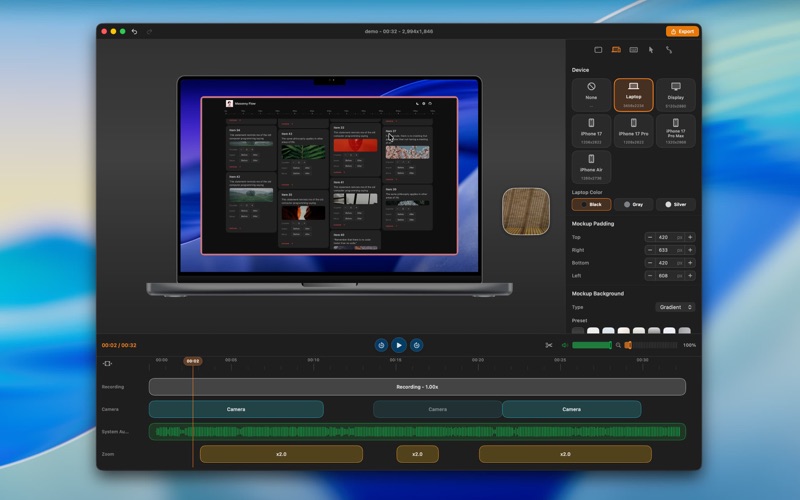Select the first x2.0 zoom segment
Viewport: 800px width, 500px height.
281,454
